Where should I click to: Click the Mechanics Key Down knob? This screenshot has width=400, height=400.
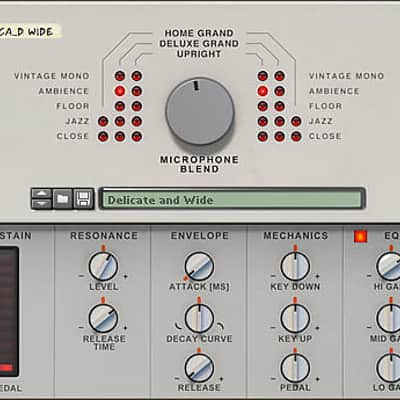[x=295, y=266]
